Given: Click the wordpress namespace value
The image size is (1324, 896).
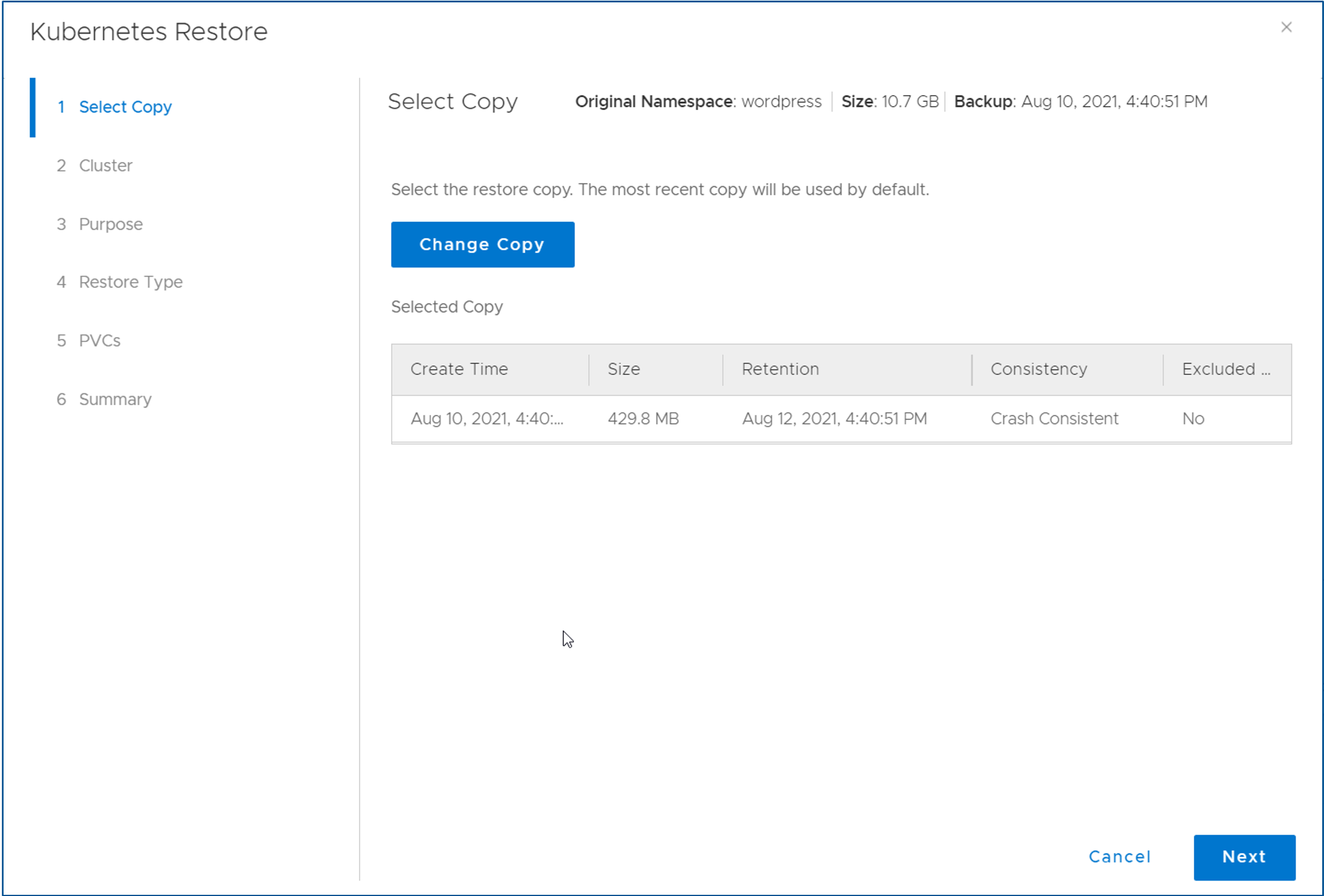Looking at the screenshot, I should [x=782, y=102].
